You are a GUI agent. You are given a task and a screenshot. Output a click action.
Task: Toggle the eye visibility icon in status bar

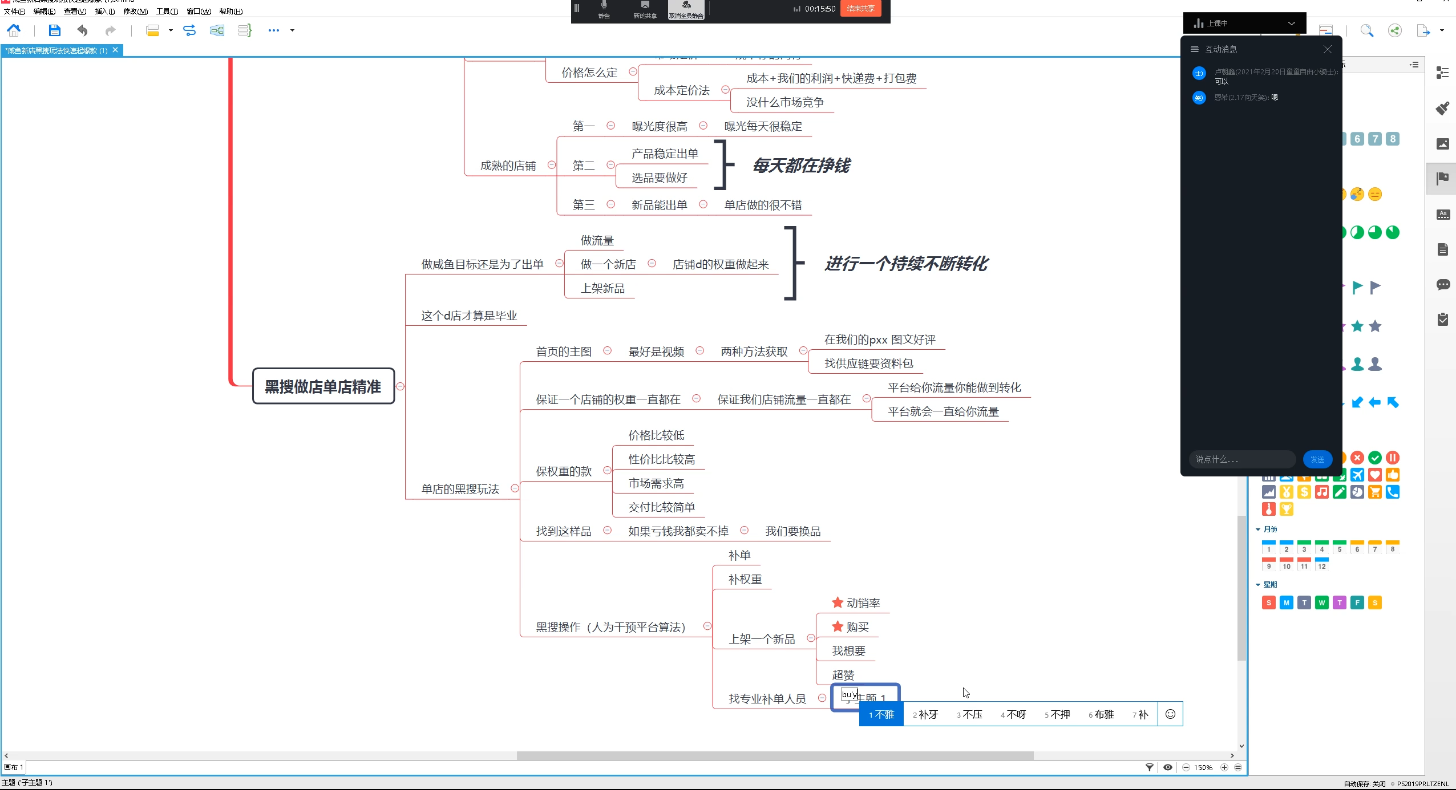point(1167,767)
